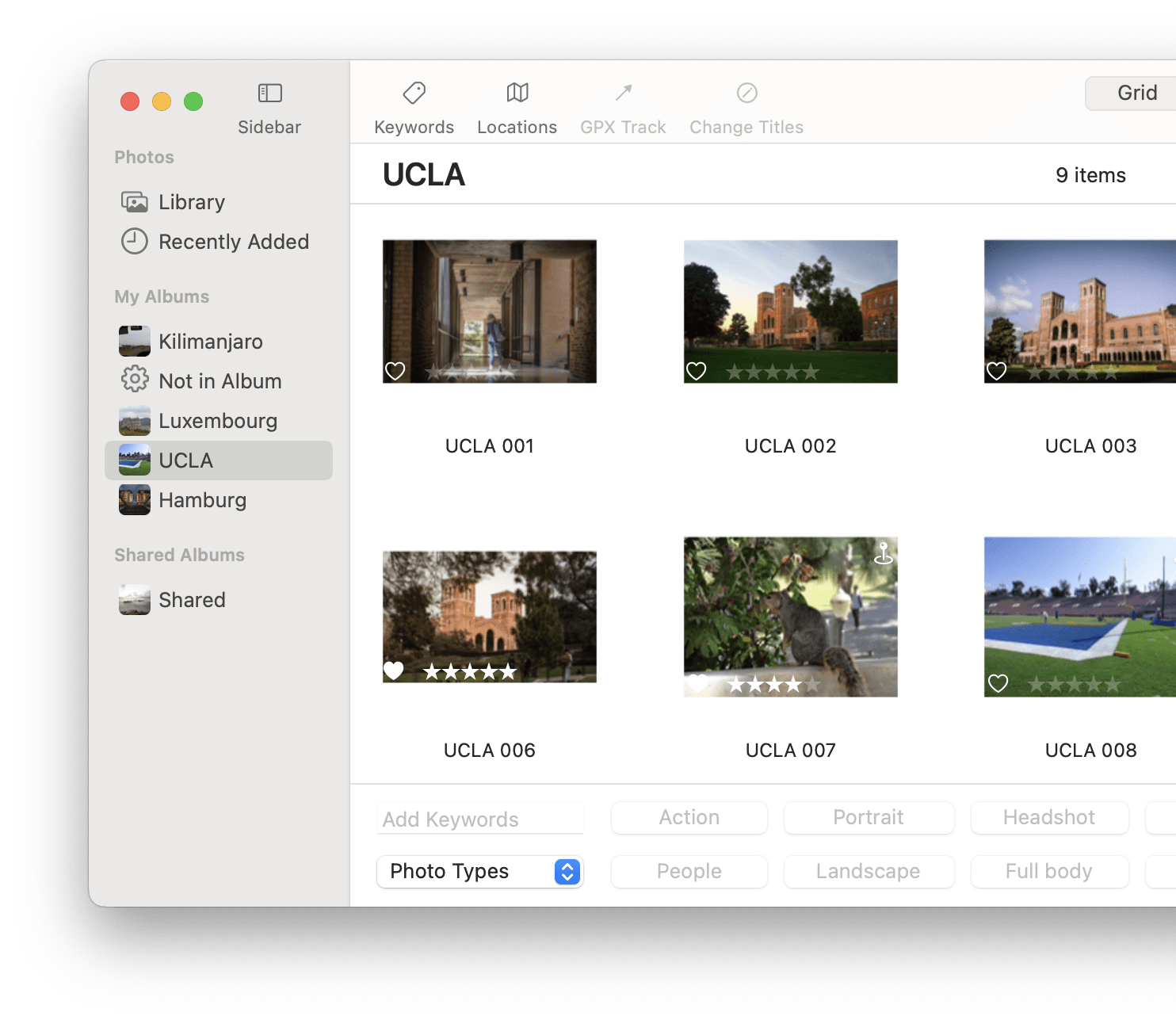
Task: Select the UCLA 001 hallway photo
Action: click(x=490, y=311)
